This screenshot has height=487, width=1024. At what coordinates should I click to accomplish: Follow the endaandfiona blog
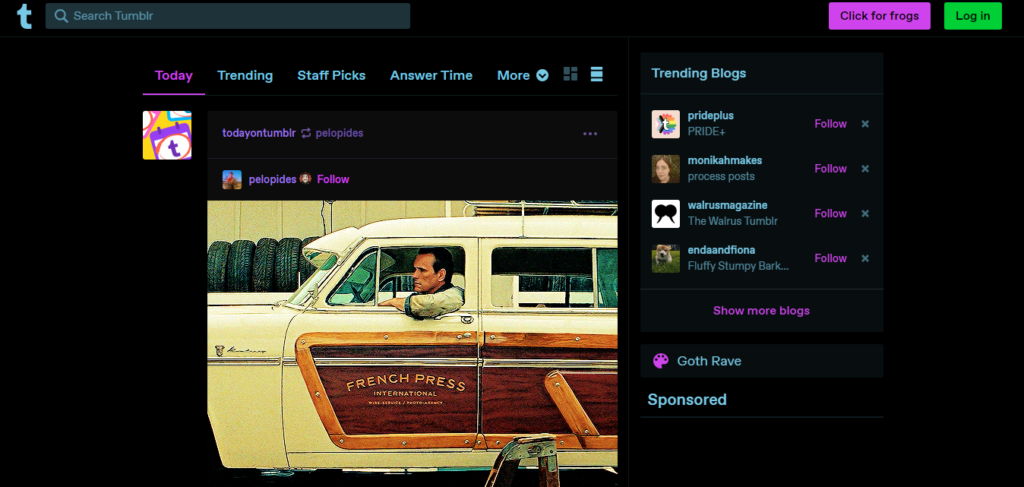click(x=830, y=259)
